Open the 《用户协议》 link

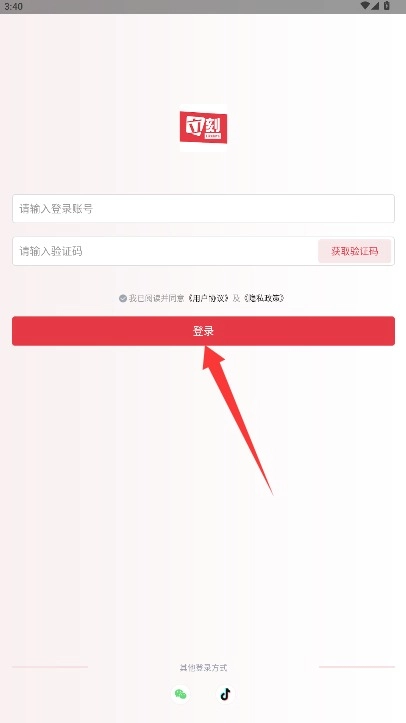(208, 298)
